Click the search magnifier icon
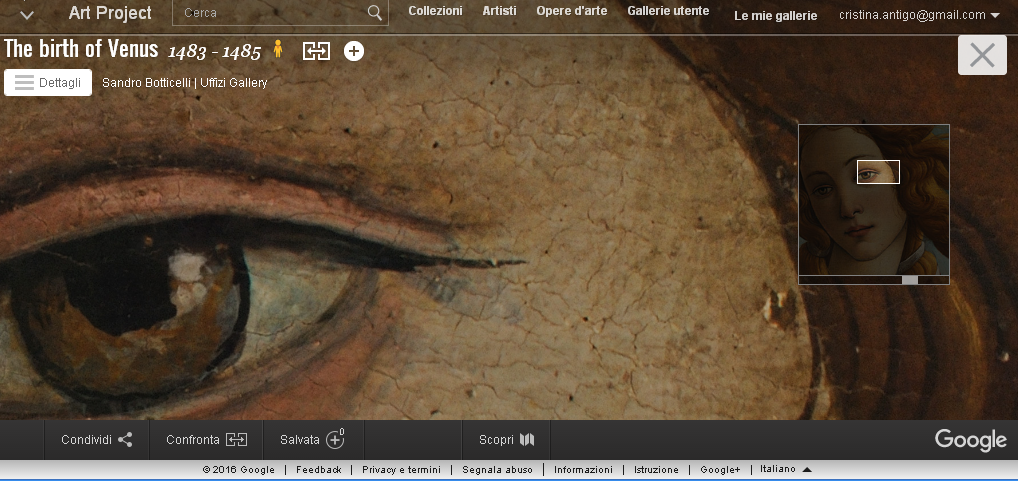Viewport: 1018px width, 481px height. pos(375,13)
